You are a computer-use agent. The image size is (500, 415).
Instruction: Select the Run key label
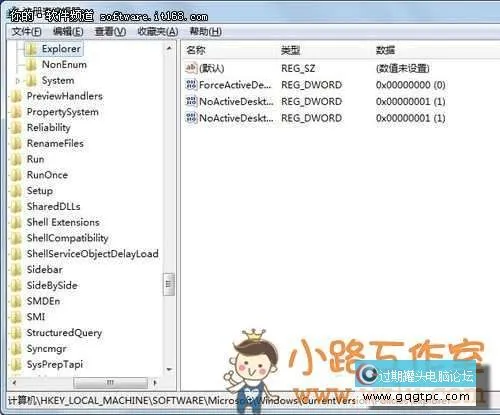coord(35,159)
